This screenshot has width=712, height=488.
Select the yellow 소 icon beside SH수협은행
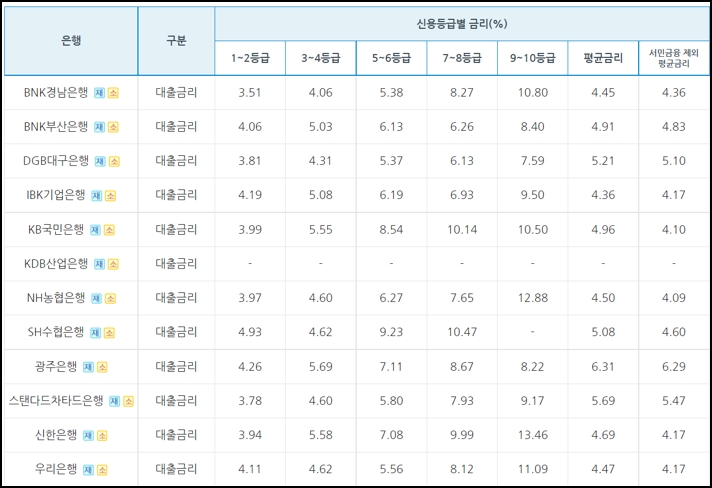tap(110, 332)
